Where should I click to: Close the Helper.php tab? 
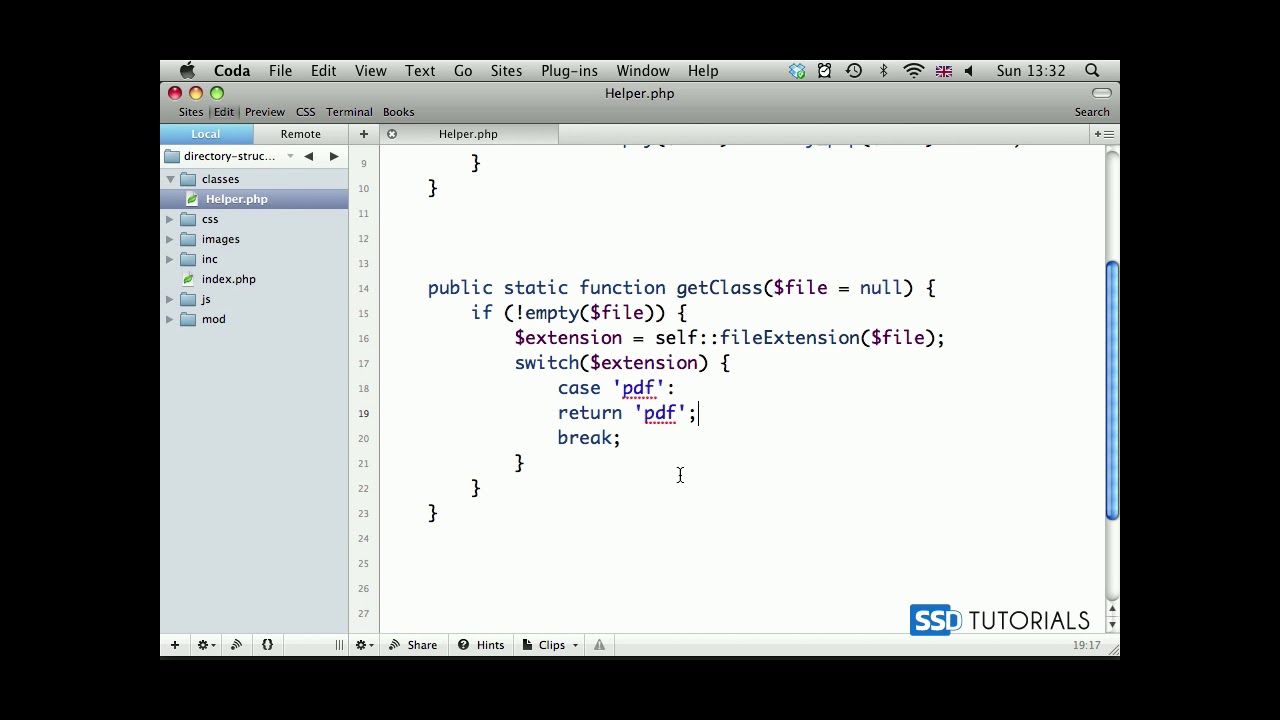pos(392,134)
